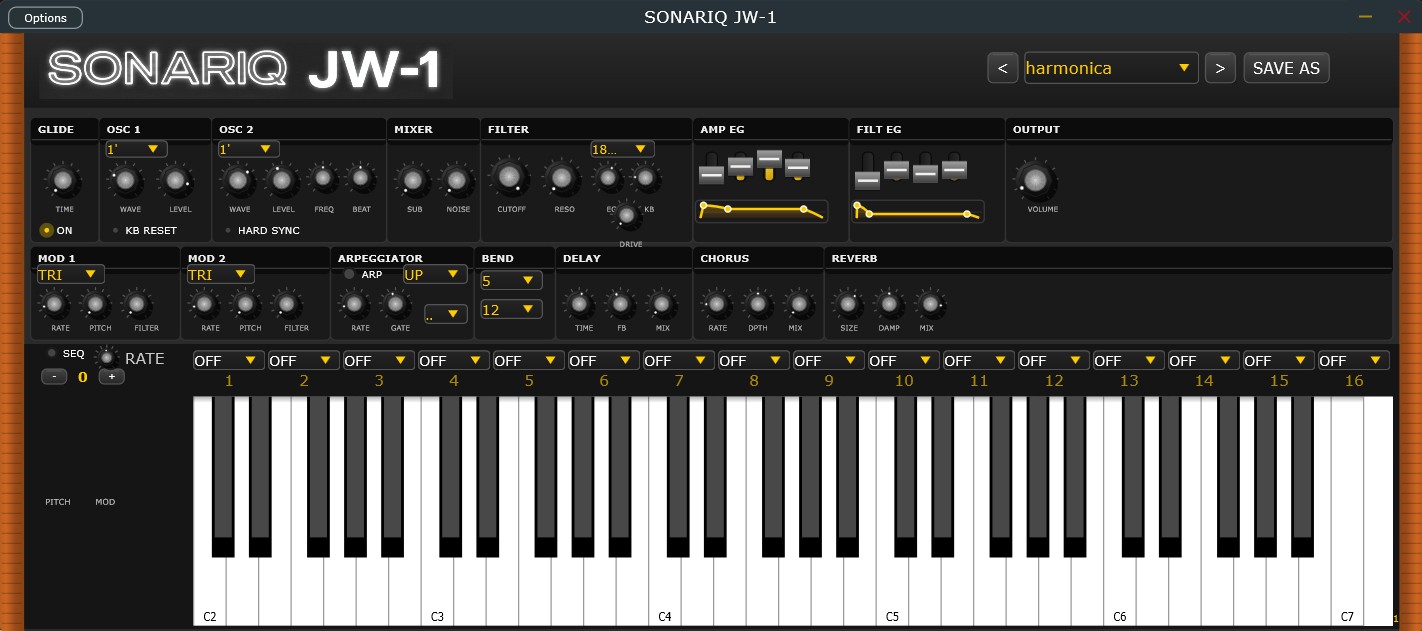Decrease sequencer value with minus button
1422x631 pixels.
(x=54, y=377)
